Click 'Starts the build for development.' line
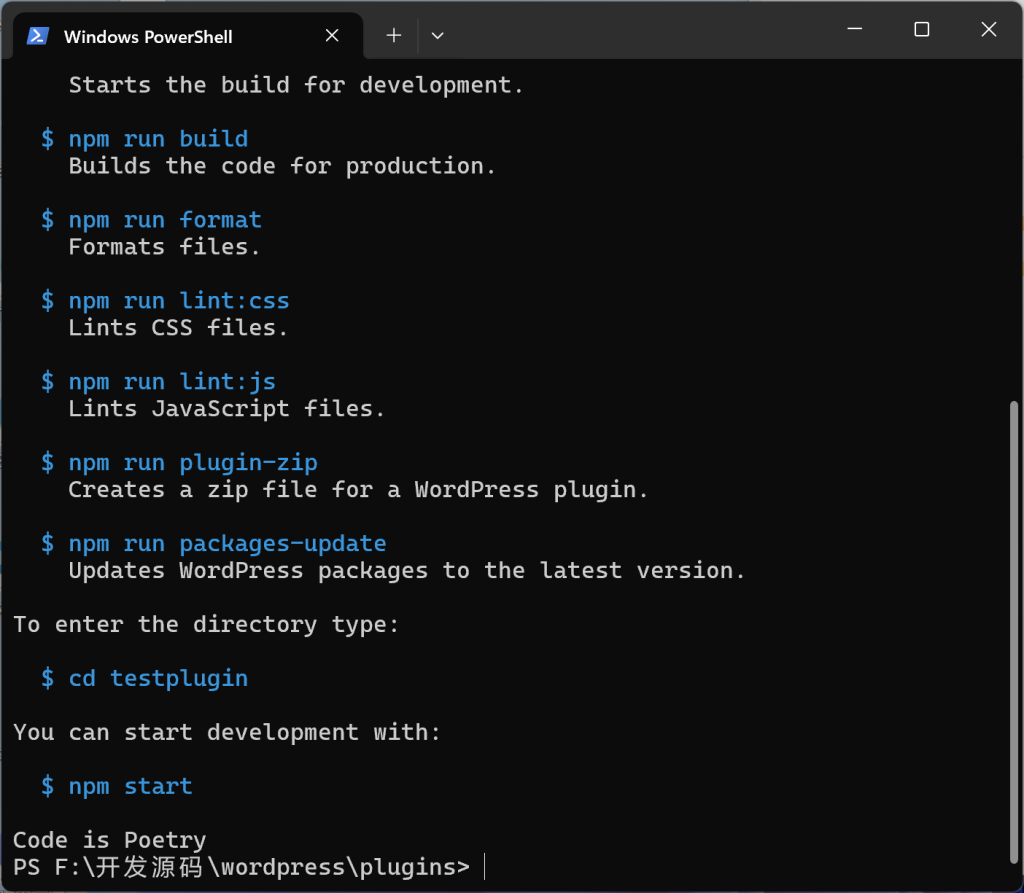The image size is (1024, 893). tap(296, 85)
